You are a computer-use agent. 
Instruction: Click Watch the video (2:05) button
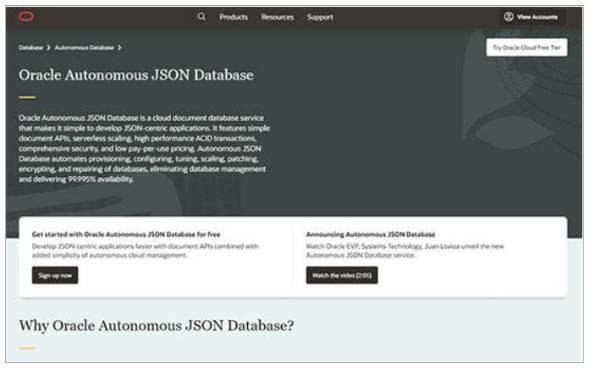click(342, 275)
